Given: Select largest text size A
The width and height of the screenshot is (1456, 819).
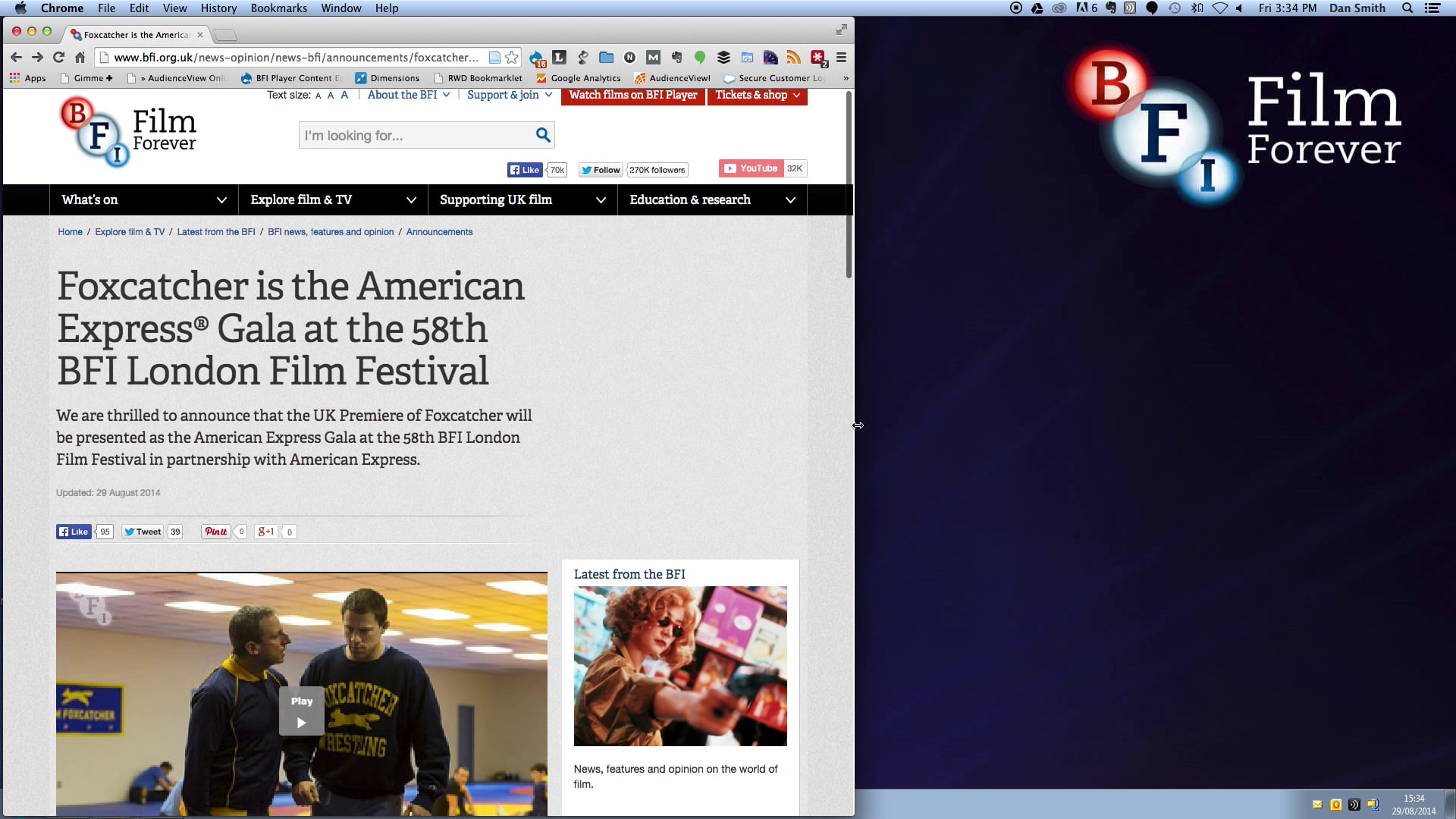Looking at the screenshot, I should pyautogui.click(x=344, y=95).
